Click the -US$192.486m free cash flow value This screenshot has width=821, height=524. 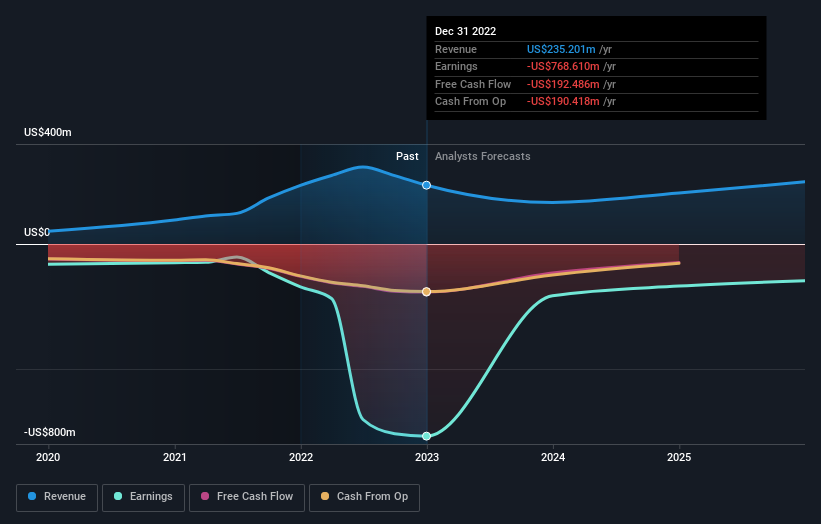pyautogui.click(x=563, y=84)
